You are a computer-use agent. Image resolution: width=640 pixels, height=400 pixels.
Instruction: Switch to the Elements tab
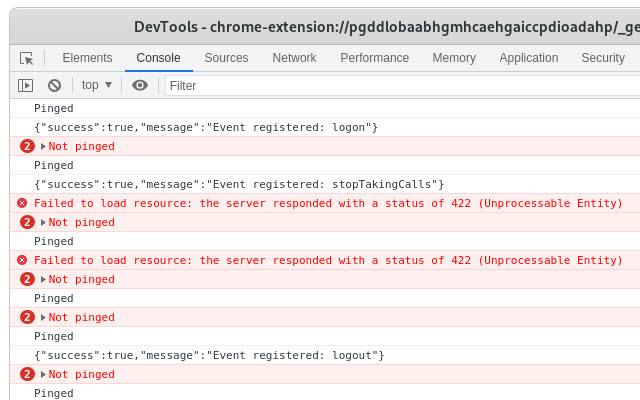coord(87,58)
